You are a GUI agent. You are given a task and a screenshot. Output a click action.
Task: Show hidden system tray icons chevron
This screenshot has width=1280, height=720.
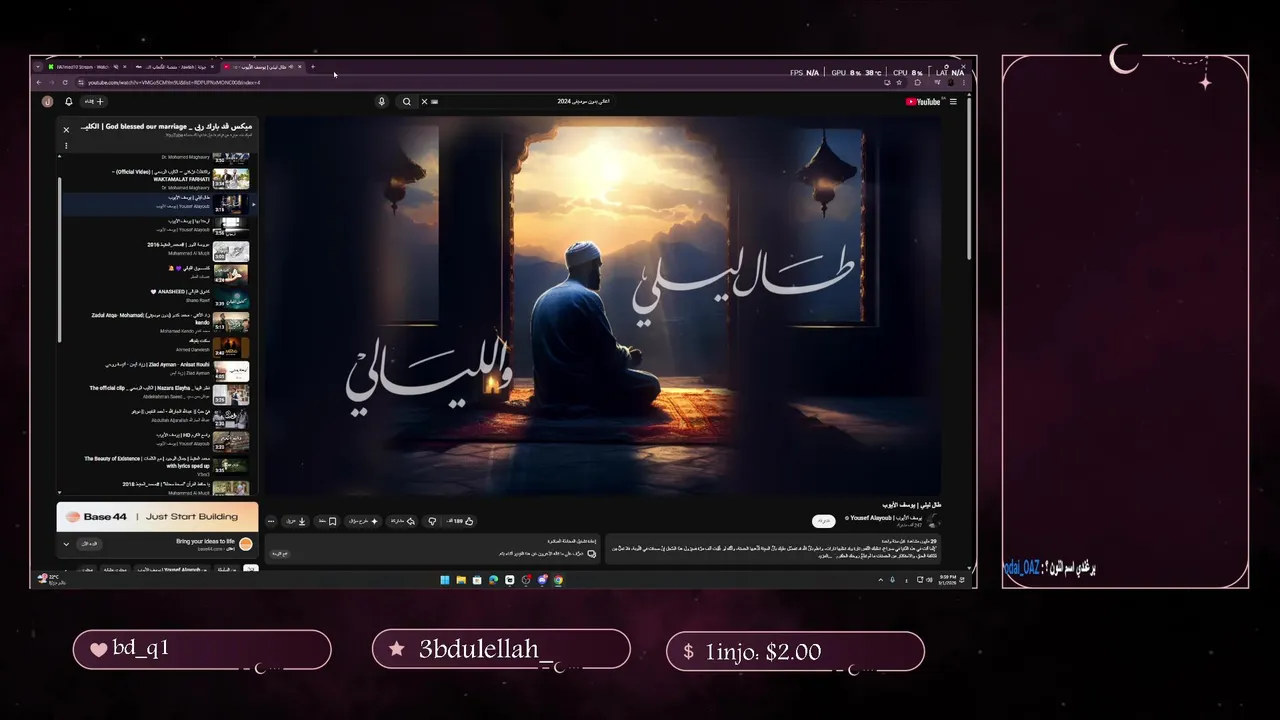point(881,580)
